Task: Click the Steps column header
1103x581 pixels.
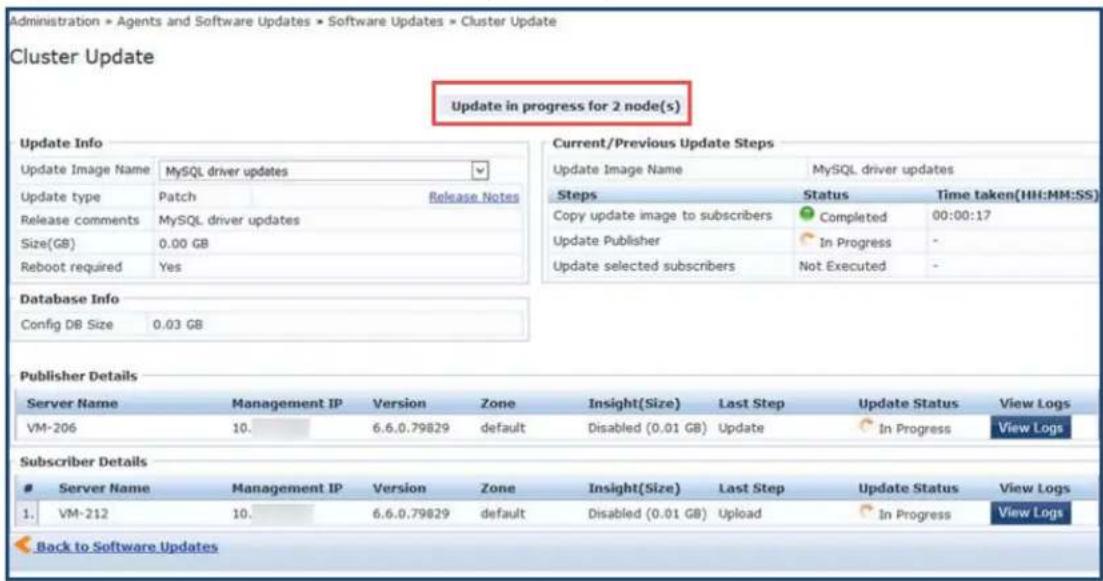Action: (577, 195)
